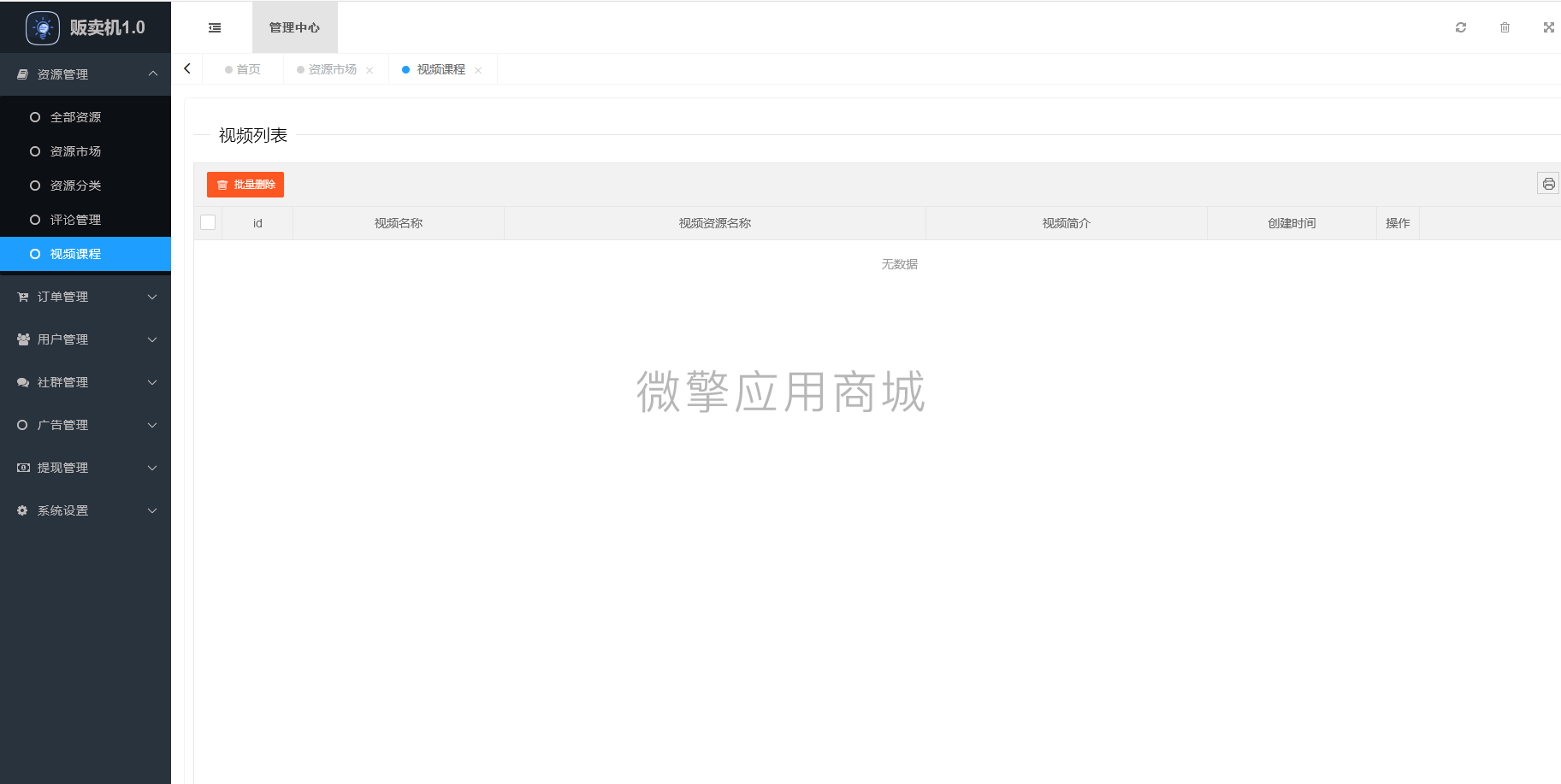Image resolution: width=1561 pixels, height=784 pixels.
Task: Open 资源分类 in the sidebar
Action: click(x=86, y=186)
